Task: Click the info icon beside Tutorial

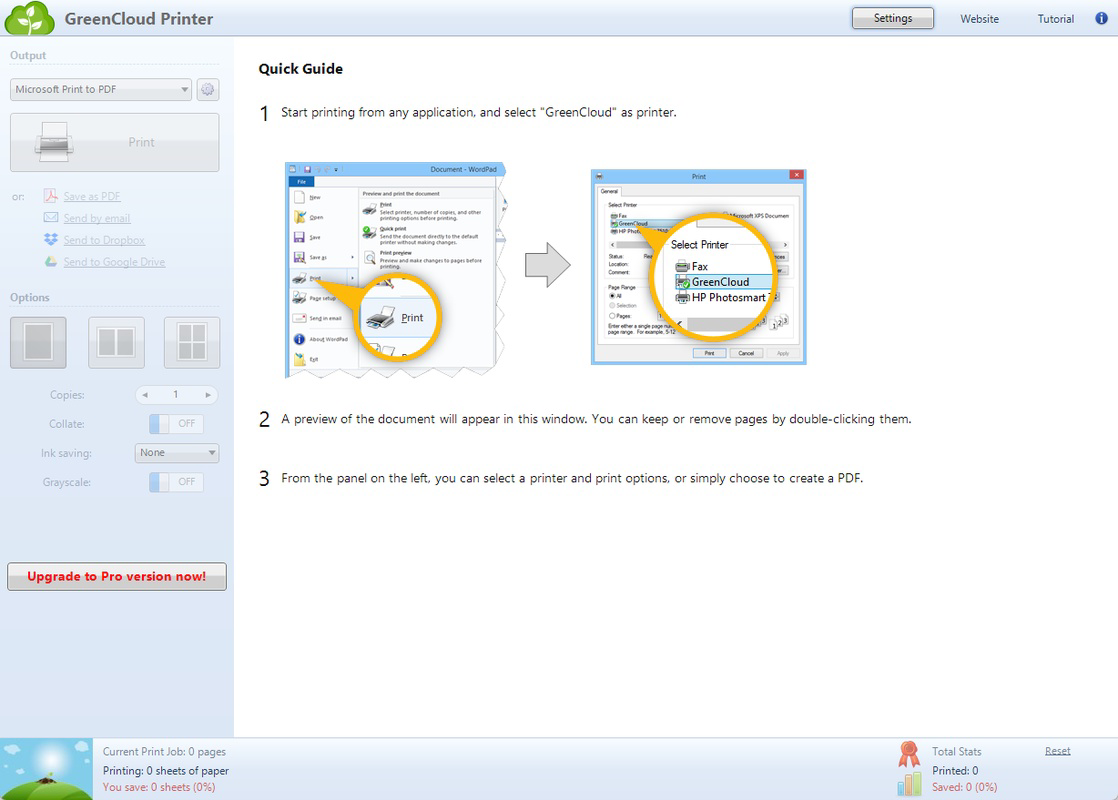Action: (1102, 19)
